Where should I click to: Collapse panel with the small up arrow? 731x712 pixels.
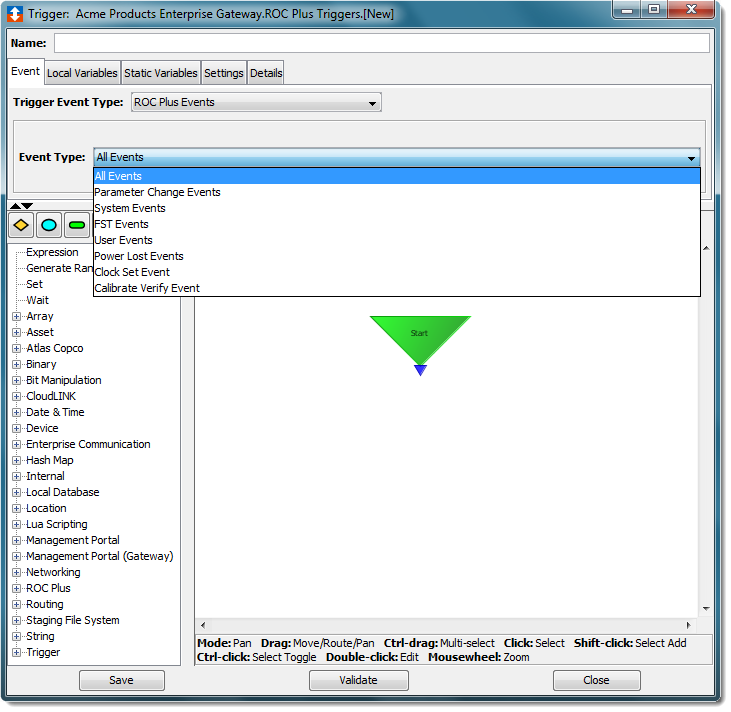(x=14, y=206)
